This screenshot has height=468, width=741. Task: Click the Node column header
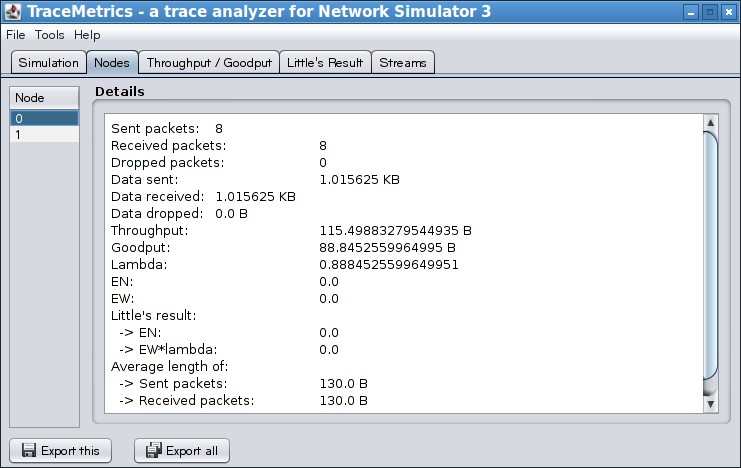[x=44, y=97]
